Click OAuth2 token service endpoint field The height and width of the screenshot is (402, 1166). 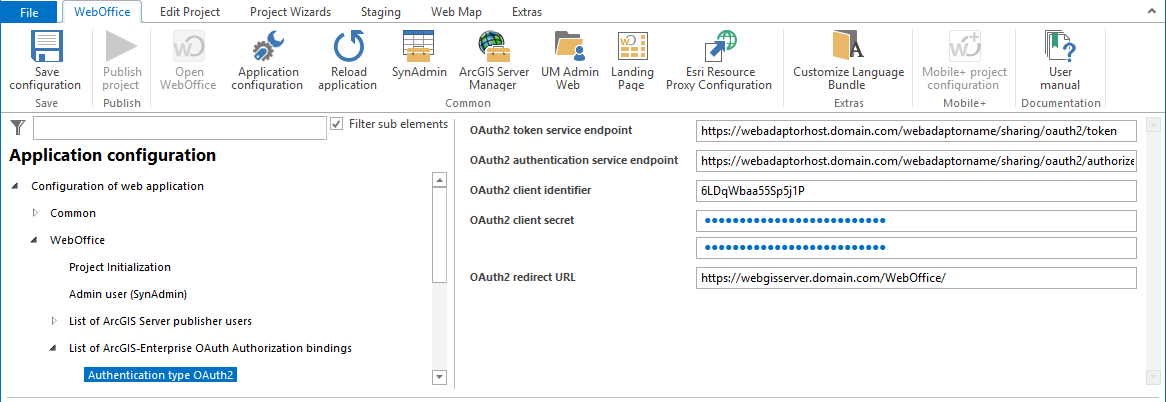tap(917, 131)
